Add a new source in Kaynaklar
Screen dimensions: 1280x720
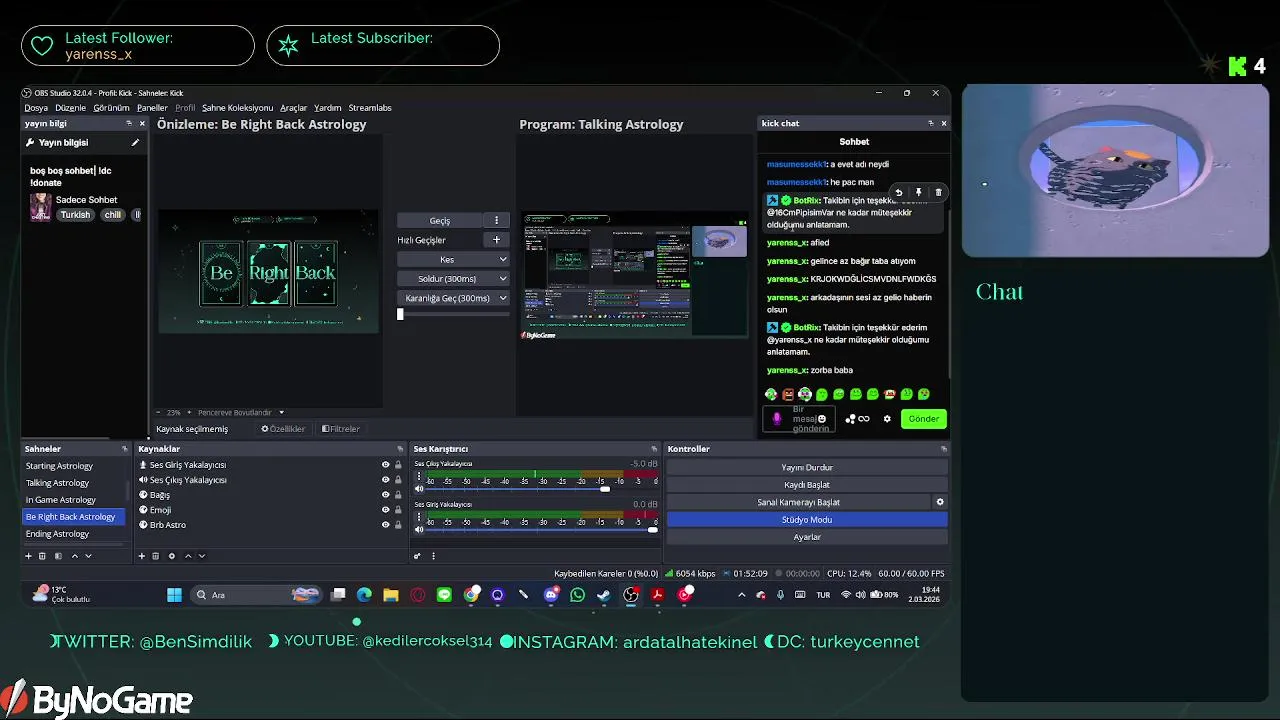pos(141,556)
